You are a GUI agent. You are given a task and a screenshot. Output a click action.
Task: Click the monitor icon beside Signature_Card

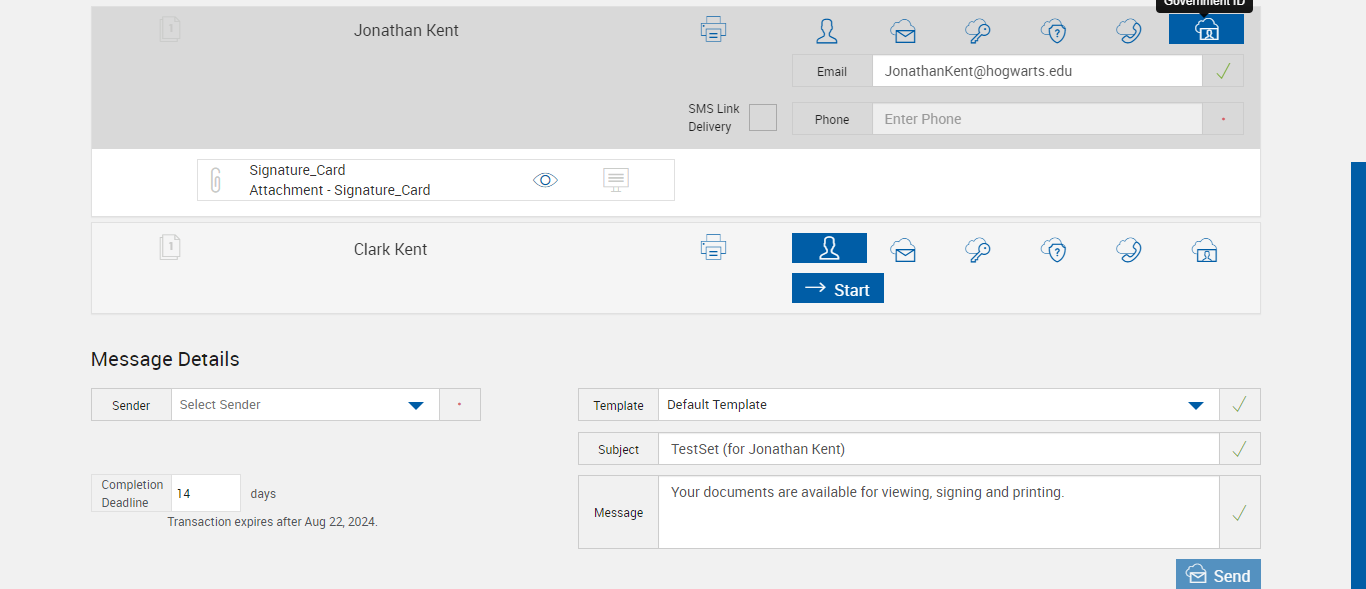click(616, 180)
